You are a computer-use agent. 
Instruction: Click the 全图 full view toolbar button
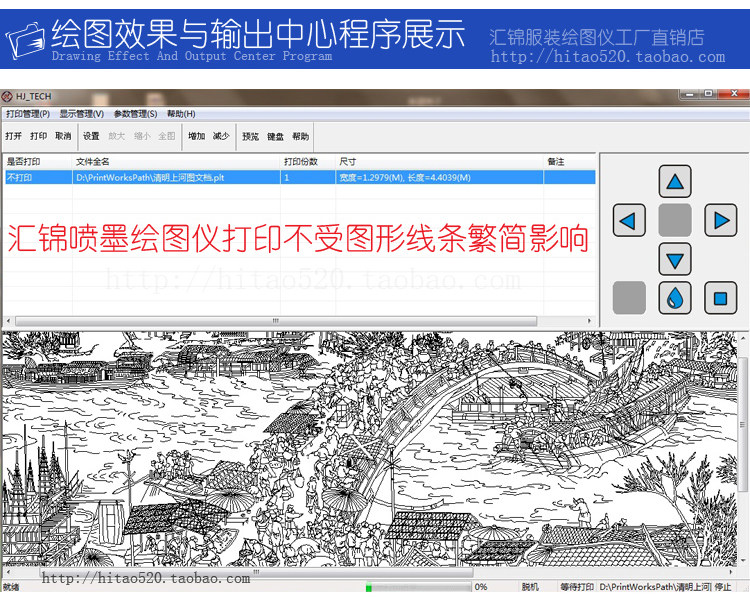tap(166, 136)
